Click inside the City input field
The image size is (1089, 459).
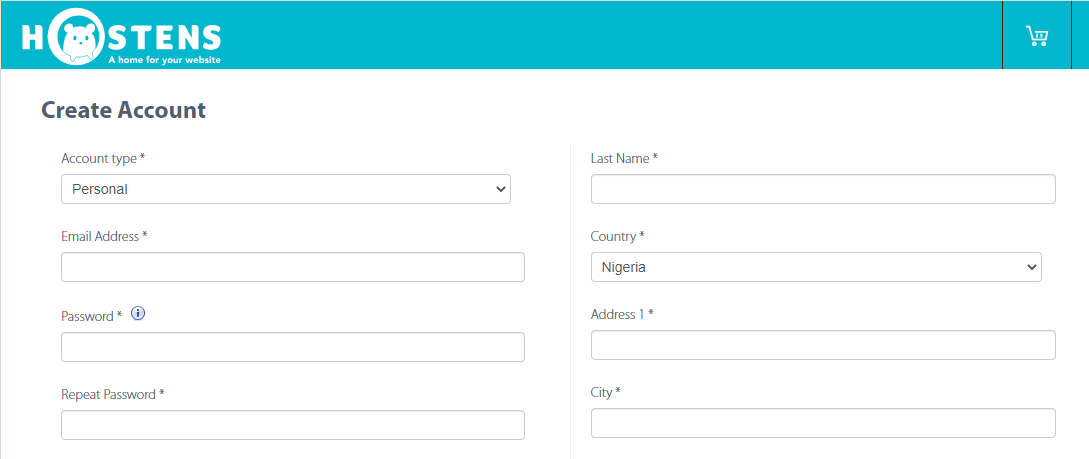click(x=822, y=423)
